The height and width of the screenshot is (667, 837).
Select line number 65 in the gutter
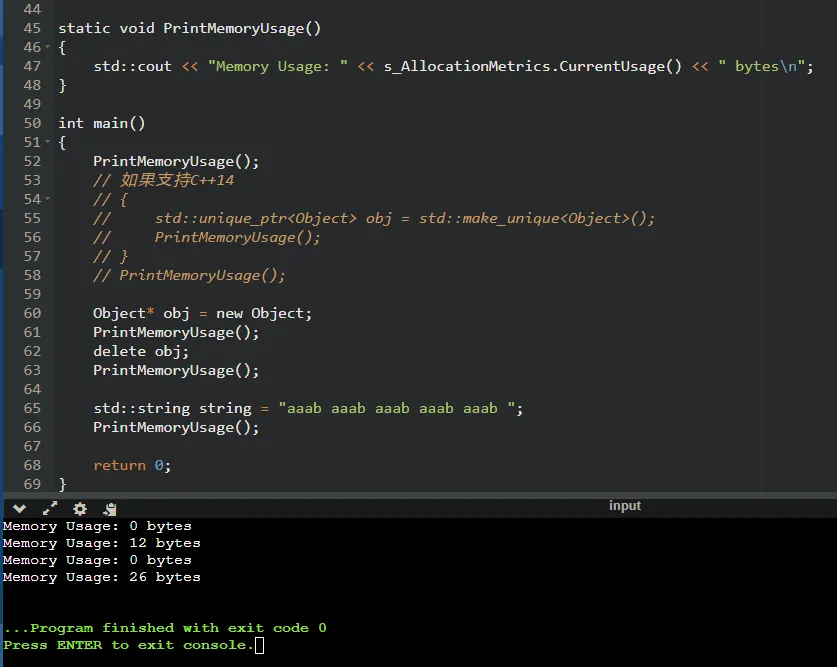click(32, 408)
